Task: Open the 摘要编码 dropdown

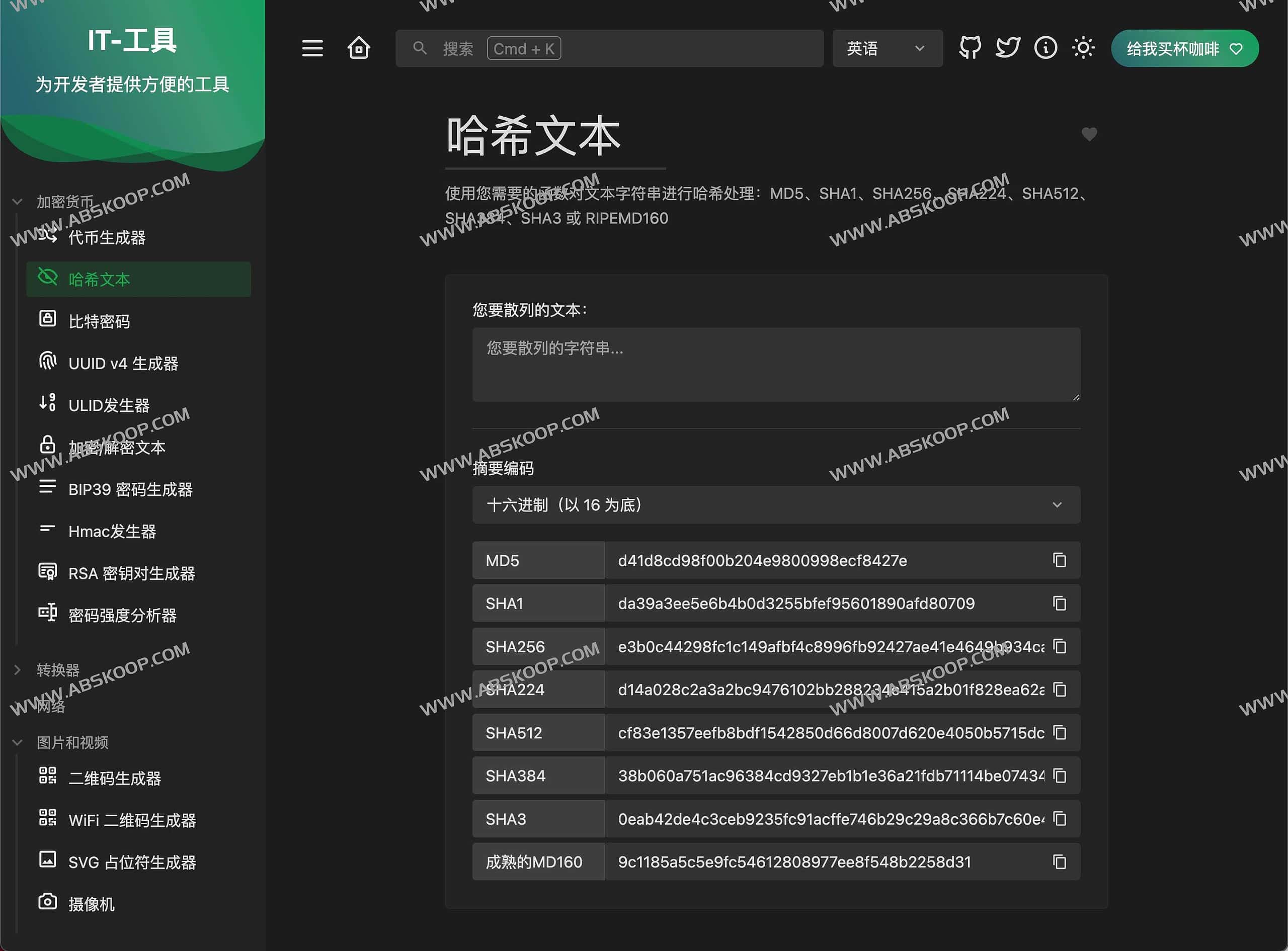Action: click(x=776, y=505)
